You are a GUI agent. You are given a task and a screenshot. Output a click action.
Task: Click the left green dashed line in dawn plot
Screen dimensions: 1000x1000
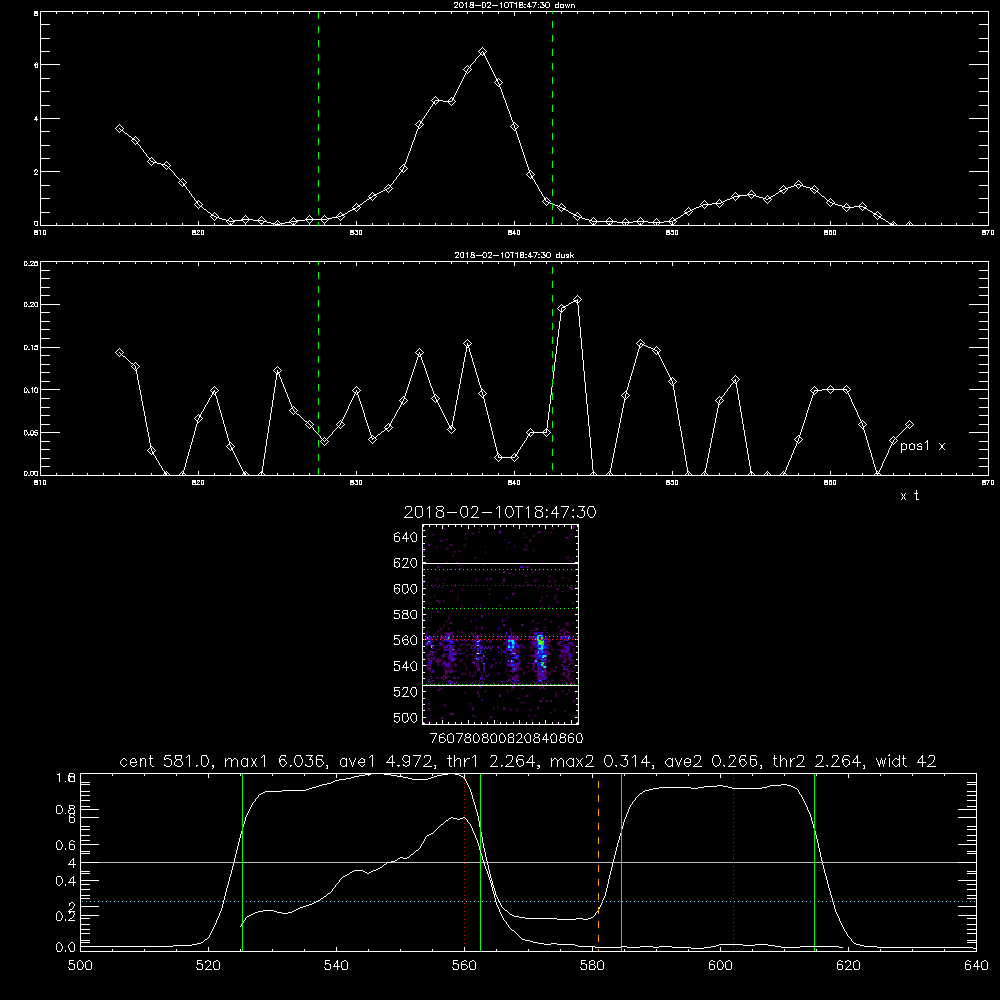click(x=318, y=119)
